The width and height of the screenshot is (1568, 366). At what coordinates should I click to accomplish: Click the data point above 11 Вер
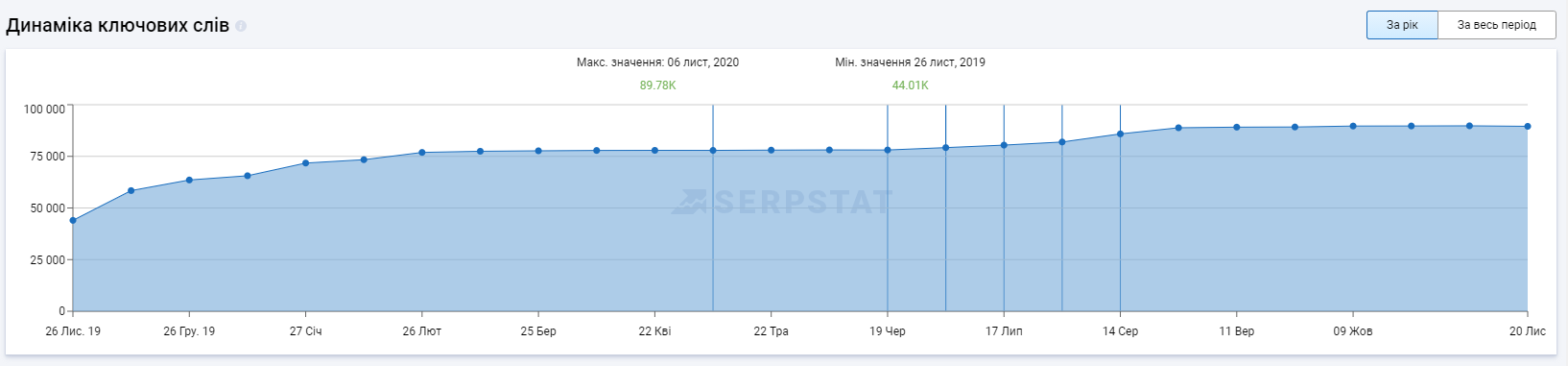coord(1237,127)
